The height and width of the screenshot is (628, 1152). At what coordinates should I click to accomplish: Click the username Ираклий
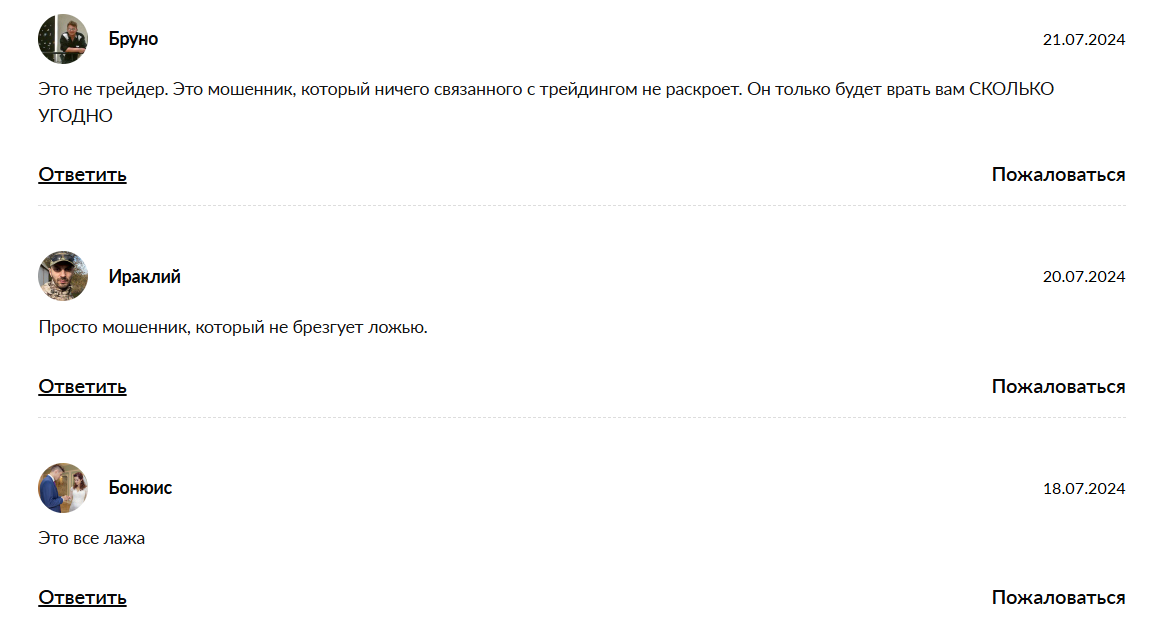[x=145, y=277]
